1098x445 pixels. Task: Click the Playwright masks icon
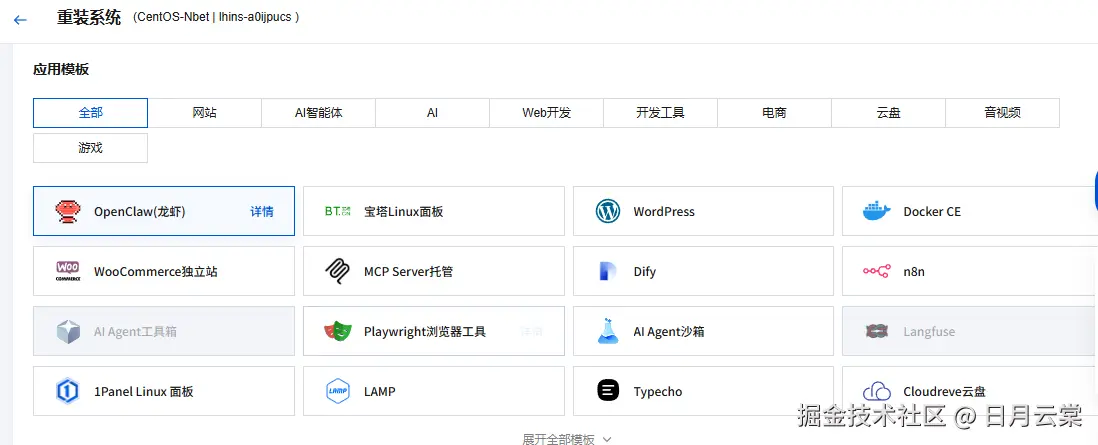tap(338, 331)
